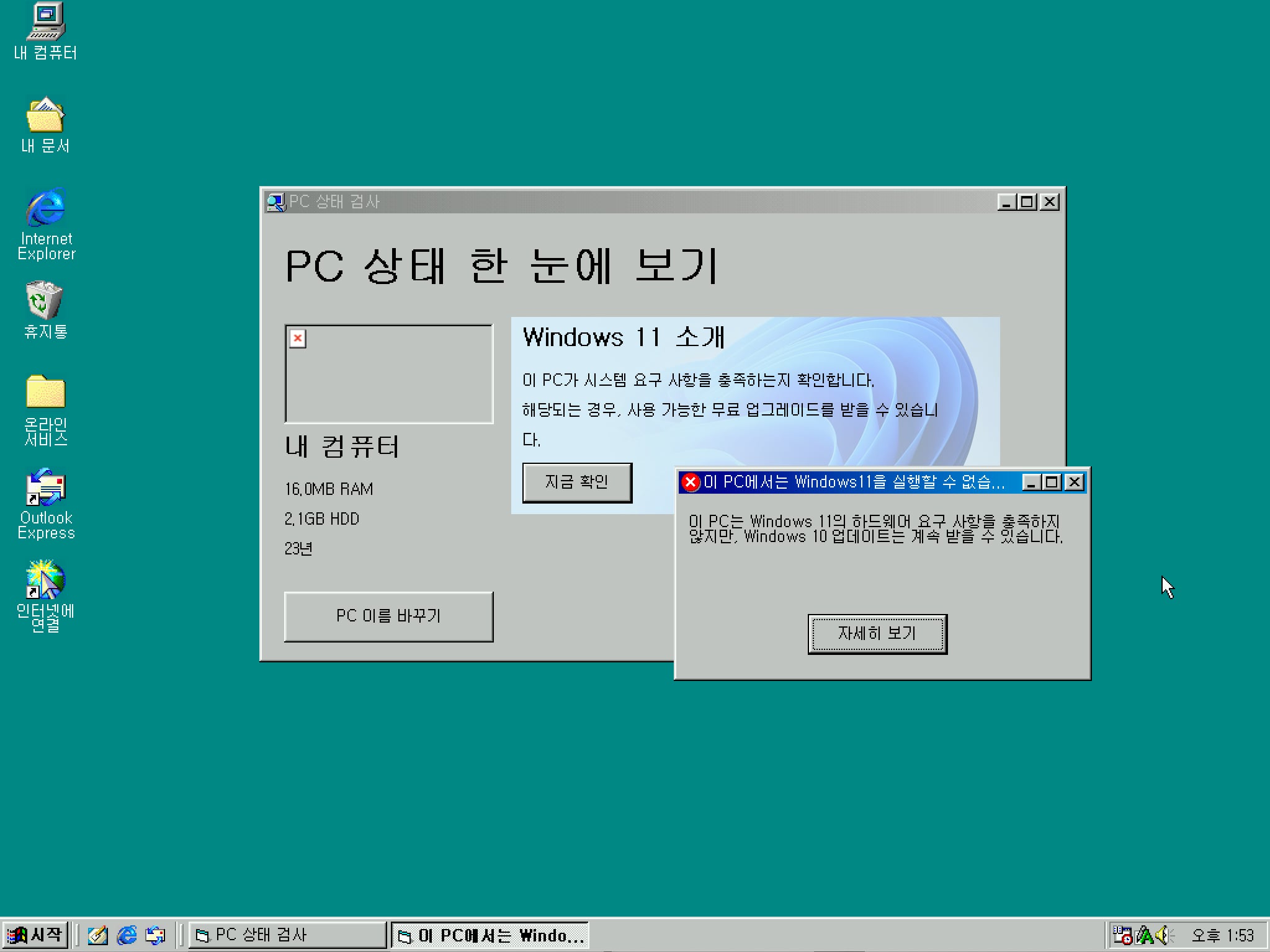Click the PC 상태 한 눈에 보기 heading
1270x952 pixels.
[501, 267]
